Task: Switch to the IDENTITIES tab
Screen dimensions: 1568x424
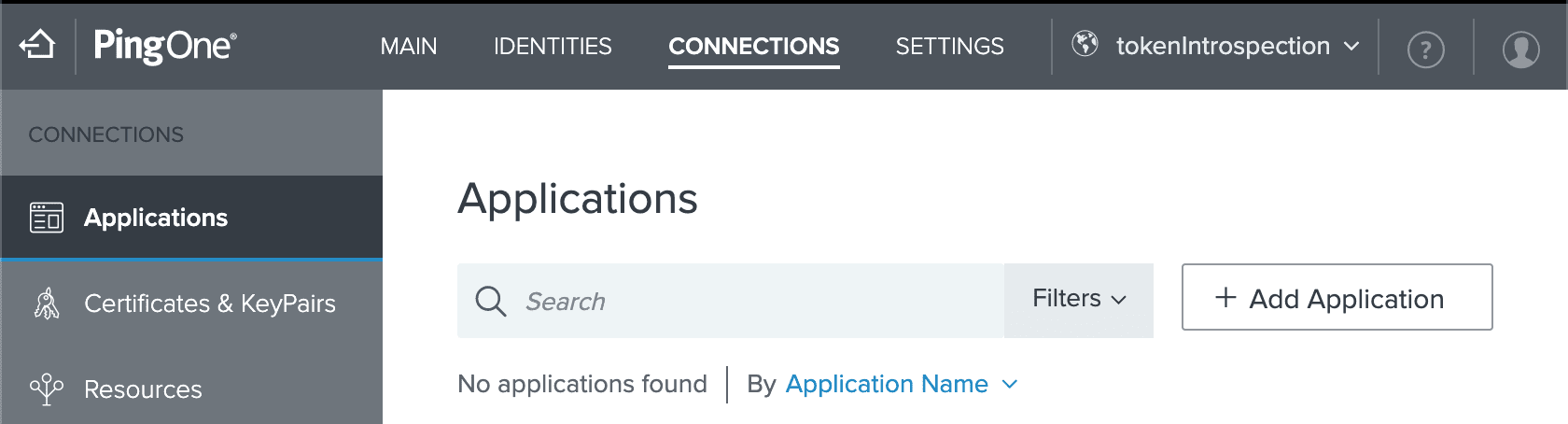Action: [553, 46]
